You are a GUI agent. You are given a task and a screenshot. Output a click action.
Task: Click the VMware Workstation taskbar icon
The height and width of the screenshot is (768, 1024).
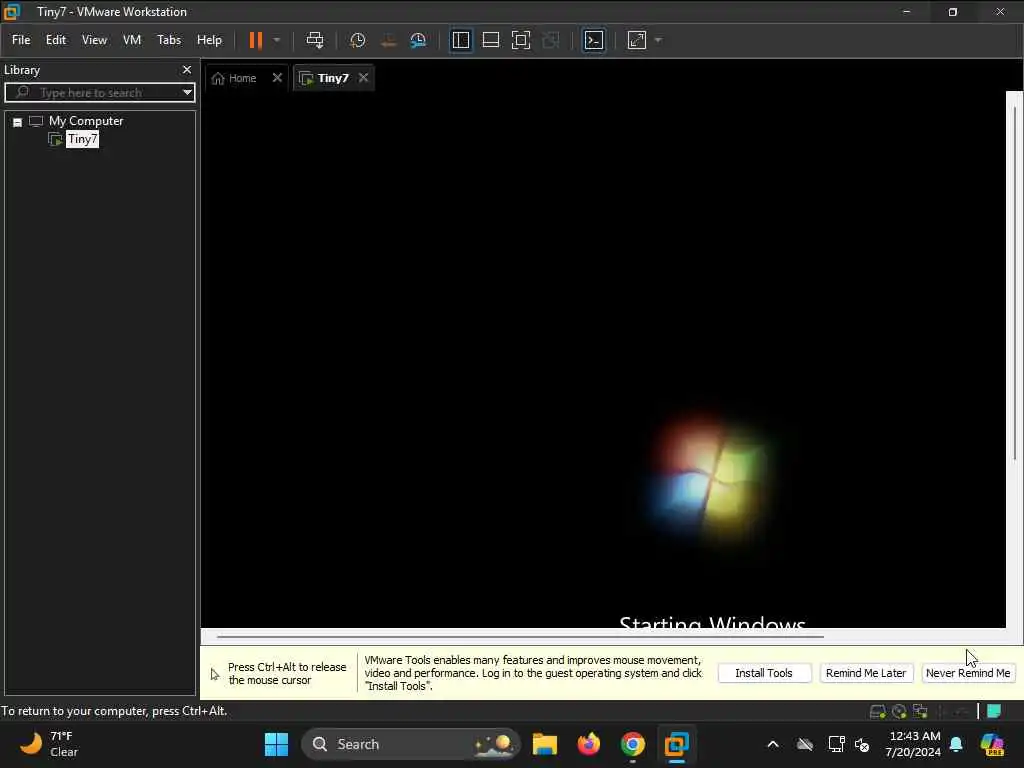[677, 744]
